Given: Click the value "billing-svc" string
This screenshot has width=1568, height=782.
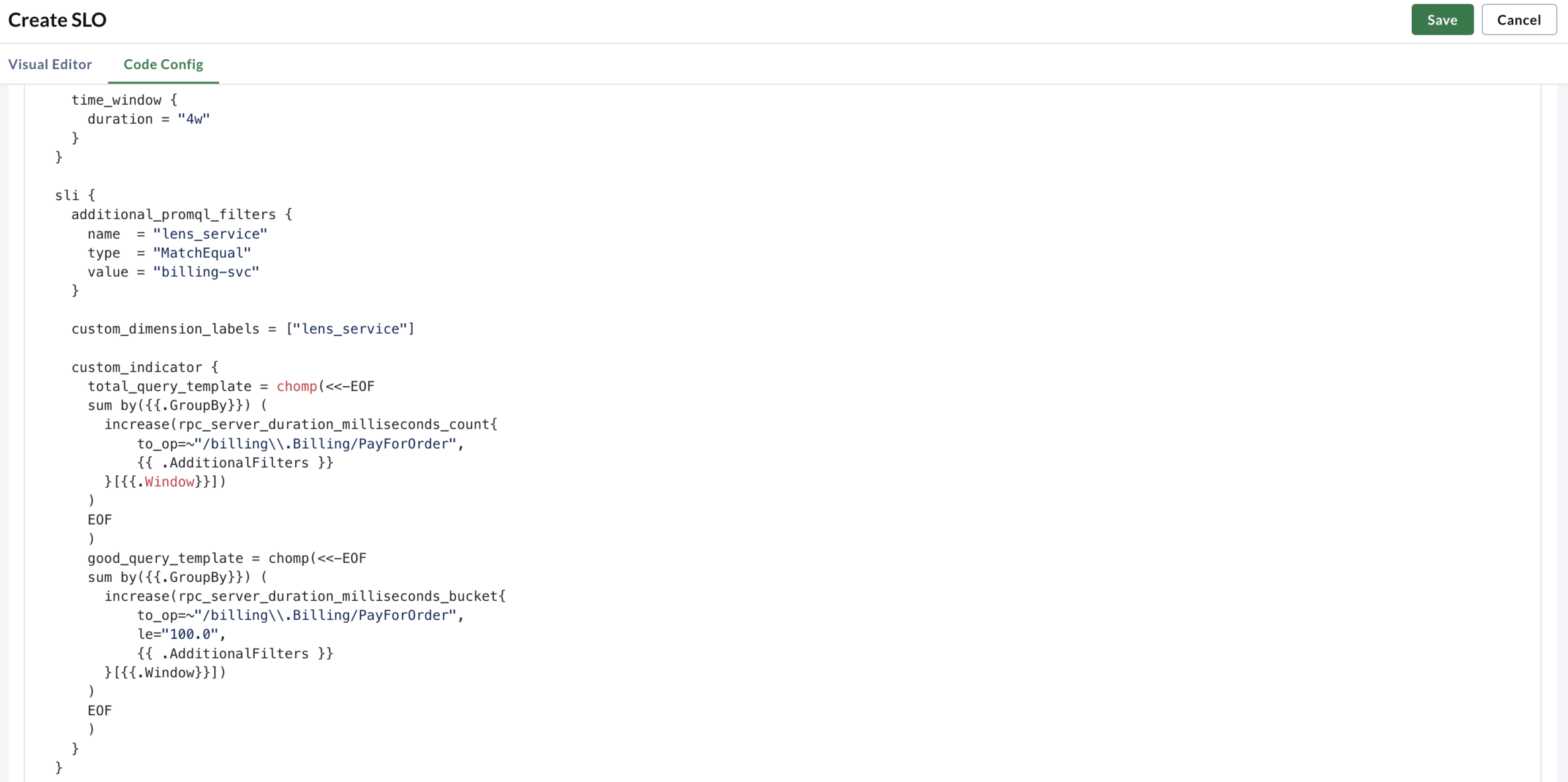Looking at the screenshot, I should (x=206, y=272).
